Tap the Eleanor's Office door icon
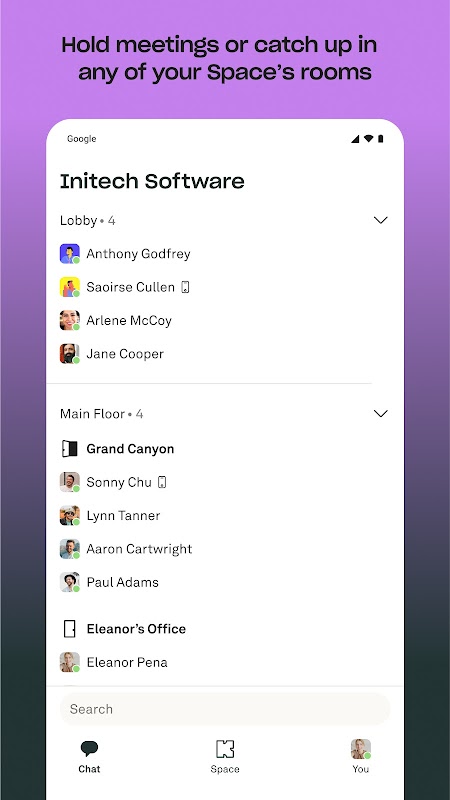 [69, 629]
